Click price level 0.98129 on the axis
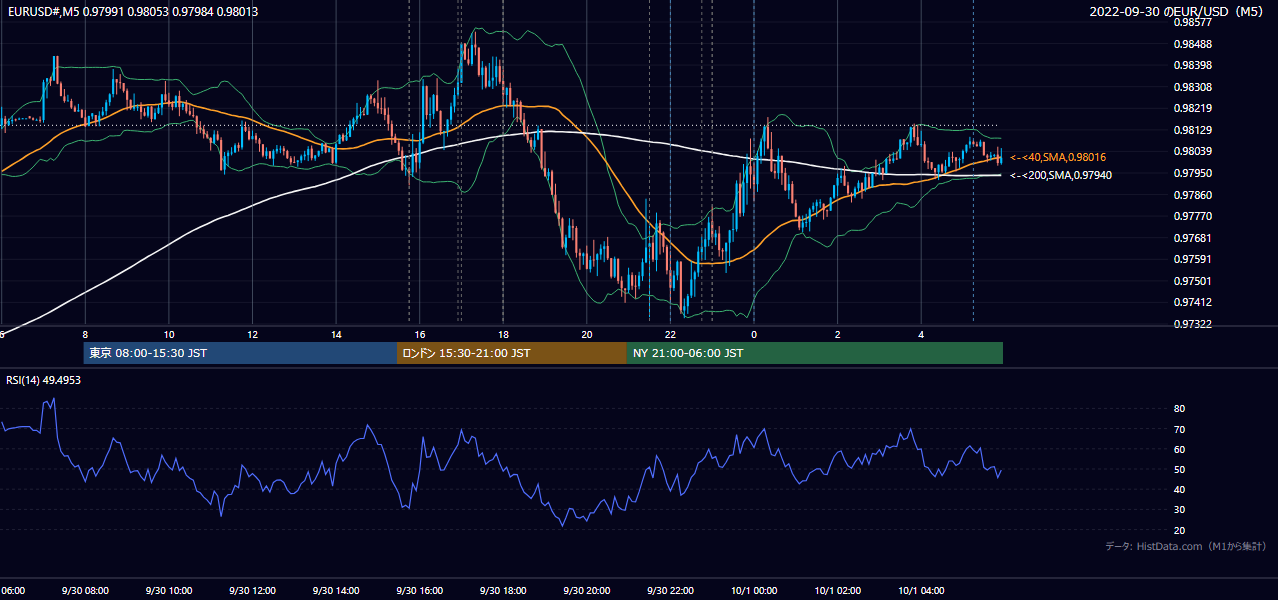 coord(1193,130)
